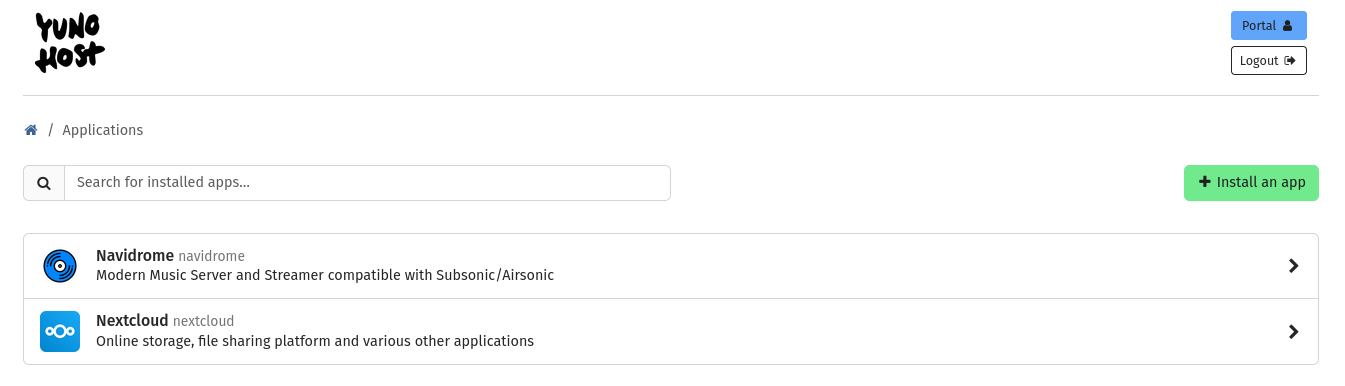The width and height of the screenshot is (1345, 386).
Task: Click the Navidrome vinyl disc icon
Action: coord(60,266)
